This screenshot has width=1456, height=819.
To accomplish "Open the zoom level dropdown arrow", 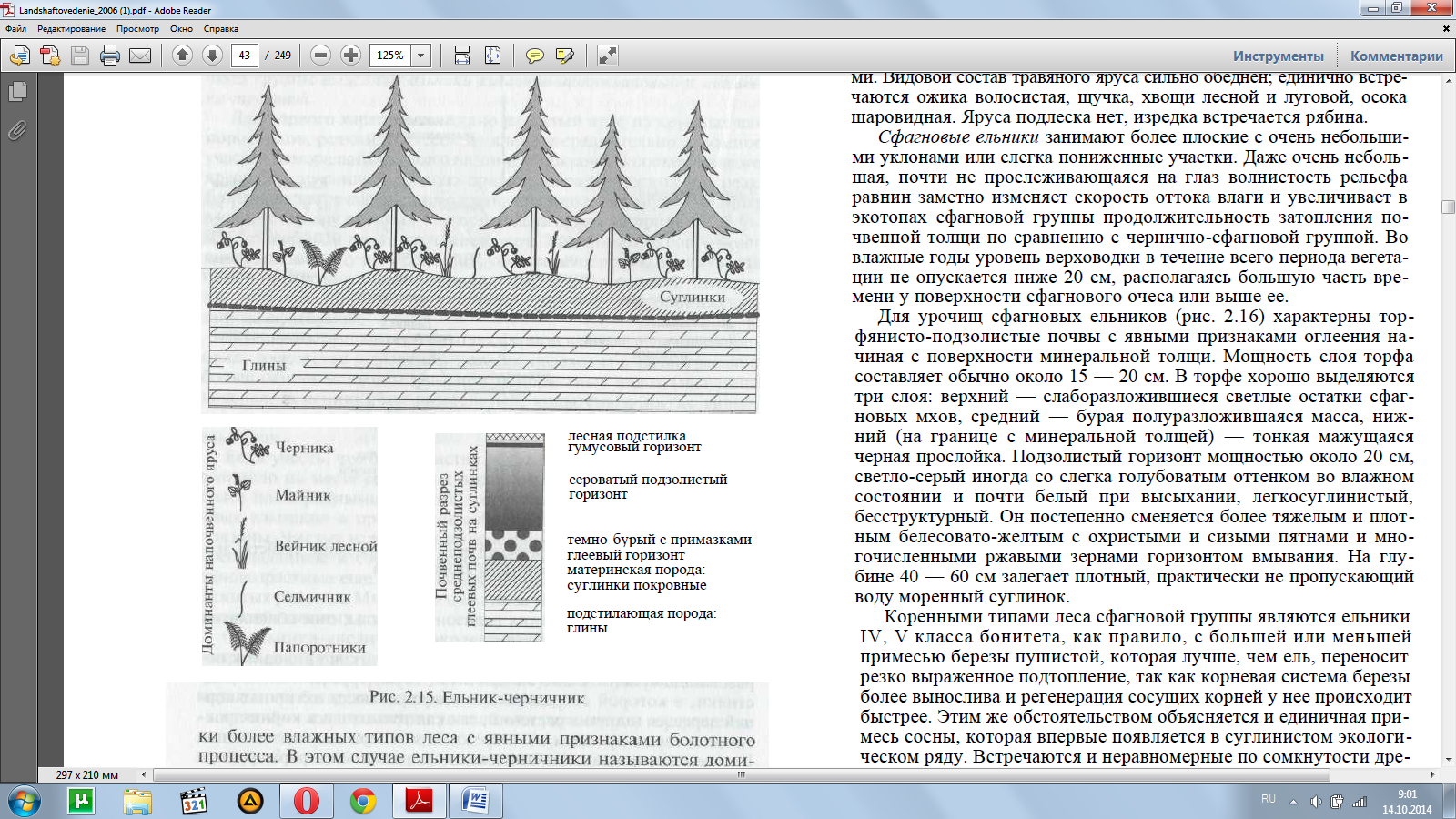I will tap(421, 56).
